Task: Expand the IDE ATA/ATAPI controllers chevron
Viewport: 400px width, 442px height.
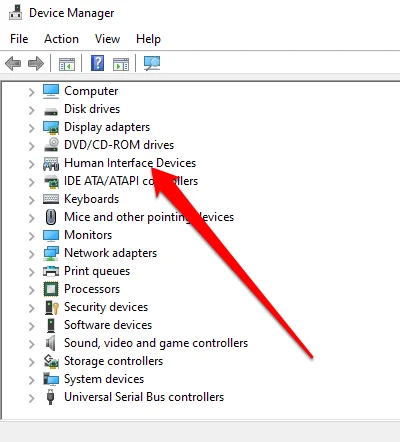Action: [x=31, y=182]
